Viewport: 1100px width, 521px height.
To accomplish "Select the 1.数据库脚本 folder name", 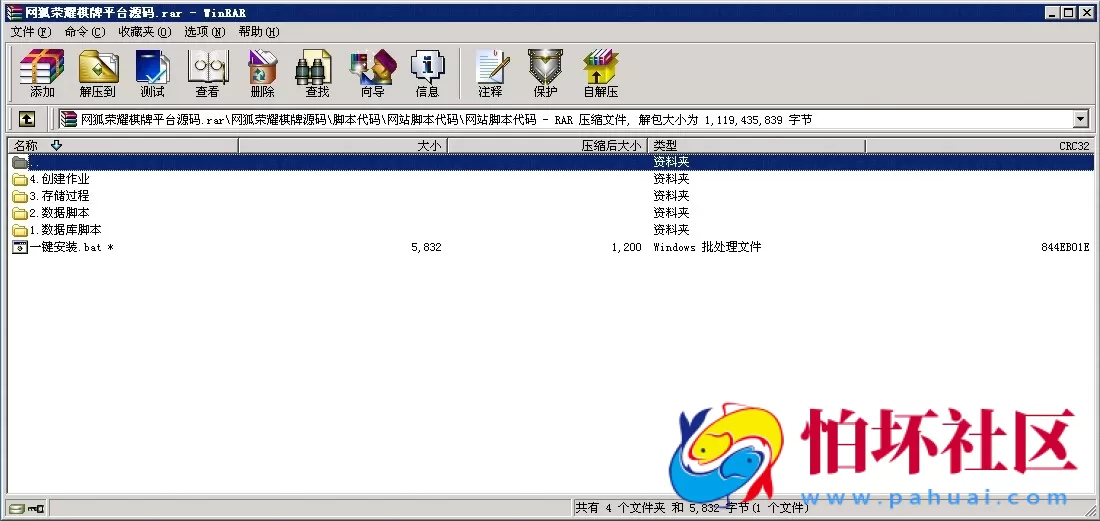I will tap(65, 229).
